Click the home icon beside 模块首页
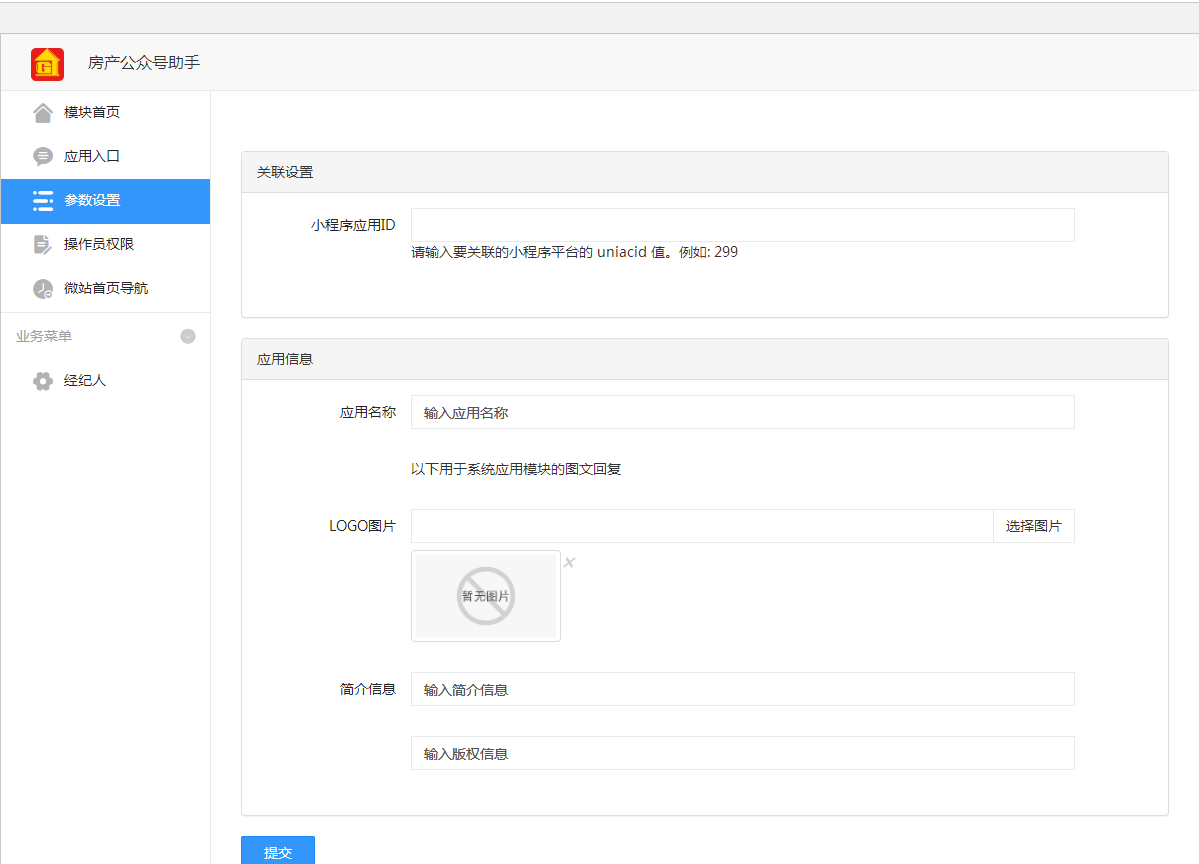The image size is (1199, 864). pos(43,112)
